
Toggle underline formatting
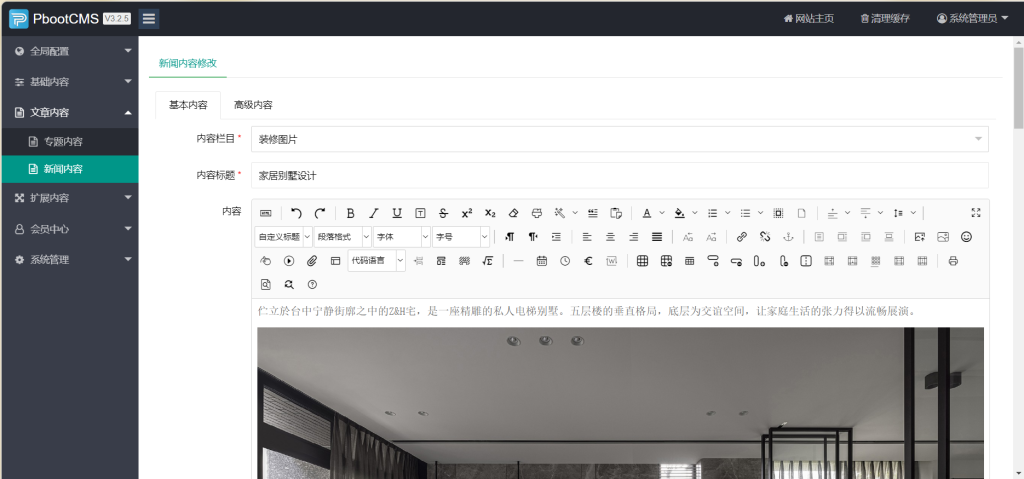point(397,213)
